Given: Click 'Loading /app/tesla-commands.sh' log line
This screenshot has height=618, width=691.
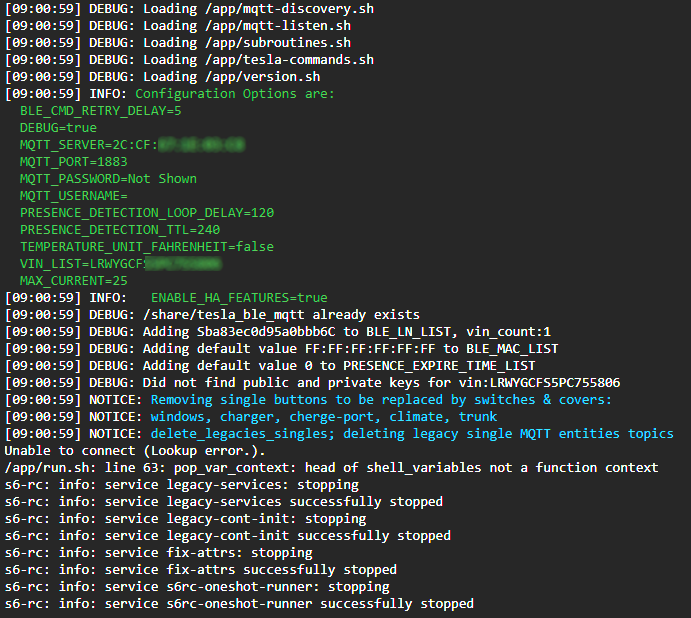Looking at the screenshot, I should [189, 60].
